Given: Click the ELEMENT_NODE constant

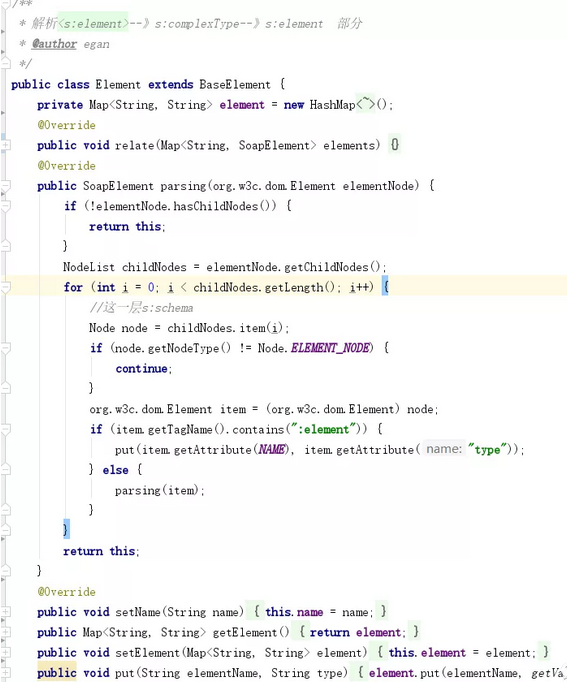Looking at the screenshot, I should 330,348.
